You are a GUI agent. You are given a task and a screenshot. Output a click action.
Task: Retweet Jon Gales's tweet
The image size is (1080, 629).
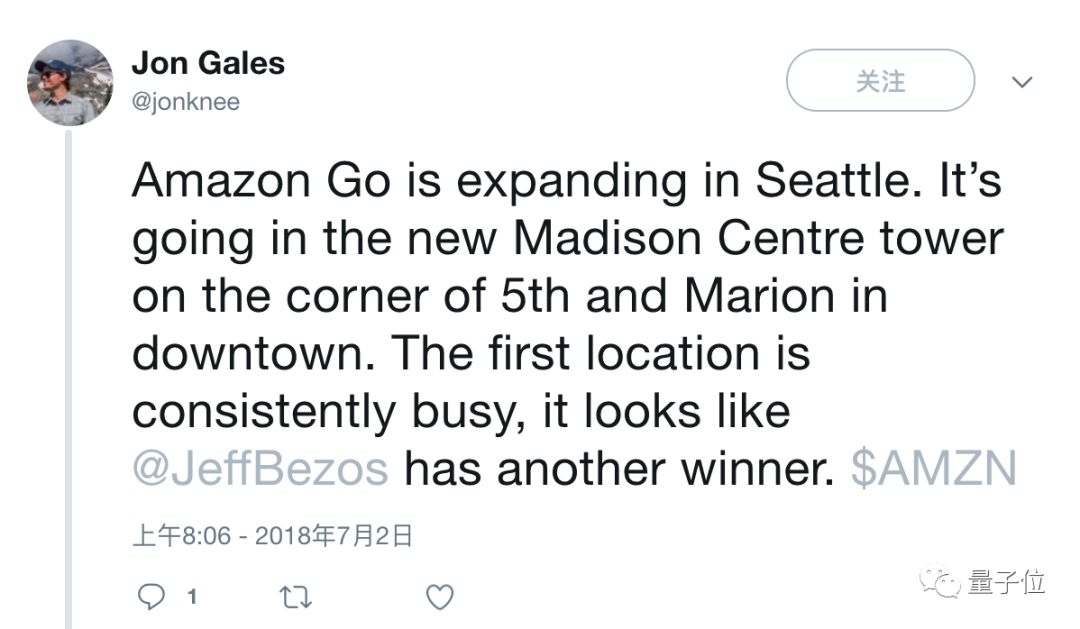295,597
